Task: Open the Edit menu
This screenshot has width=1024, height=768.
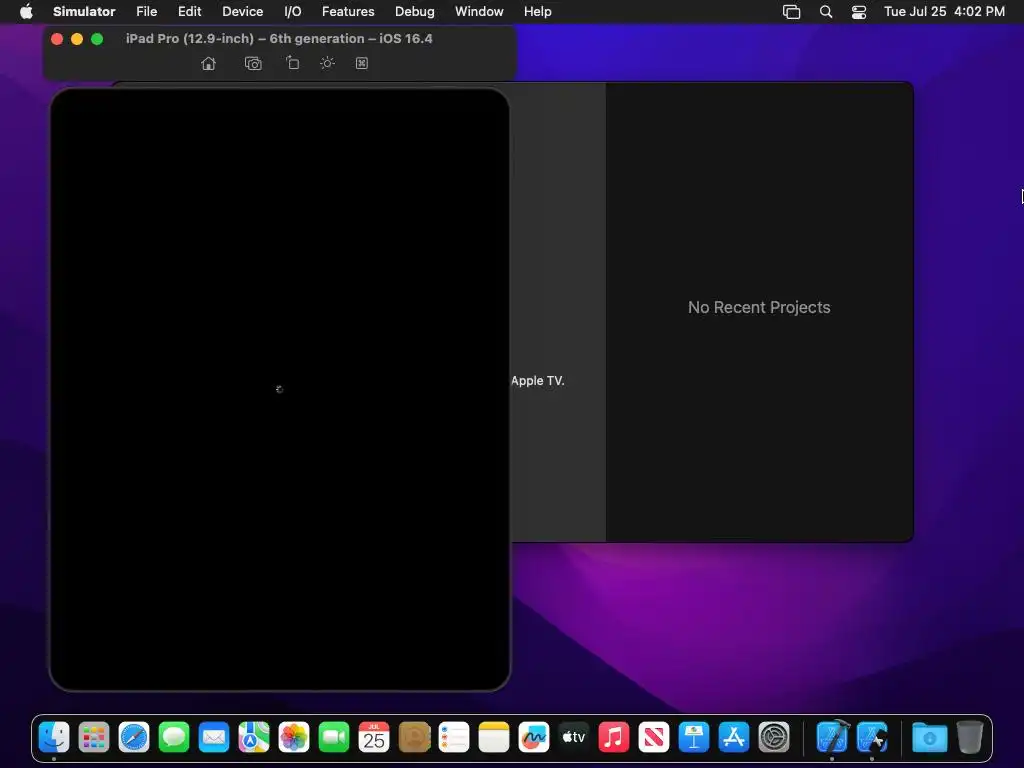Action: [189, 11]
